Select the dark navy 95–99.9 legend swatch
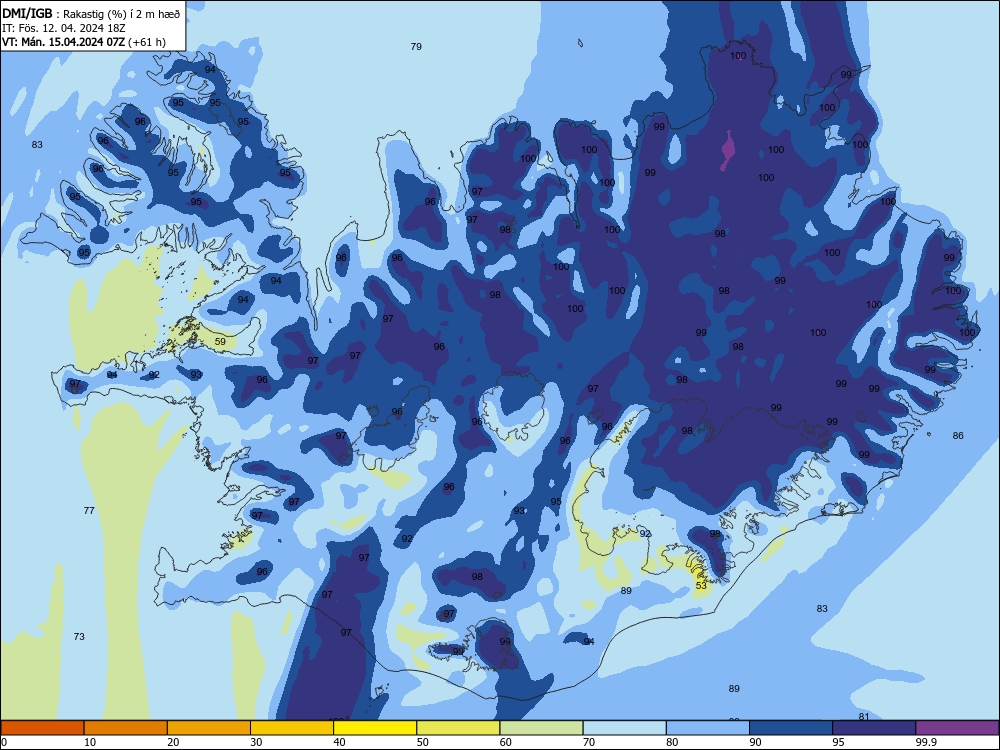 [x=874, y=728]
